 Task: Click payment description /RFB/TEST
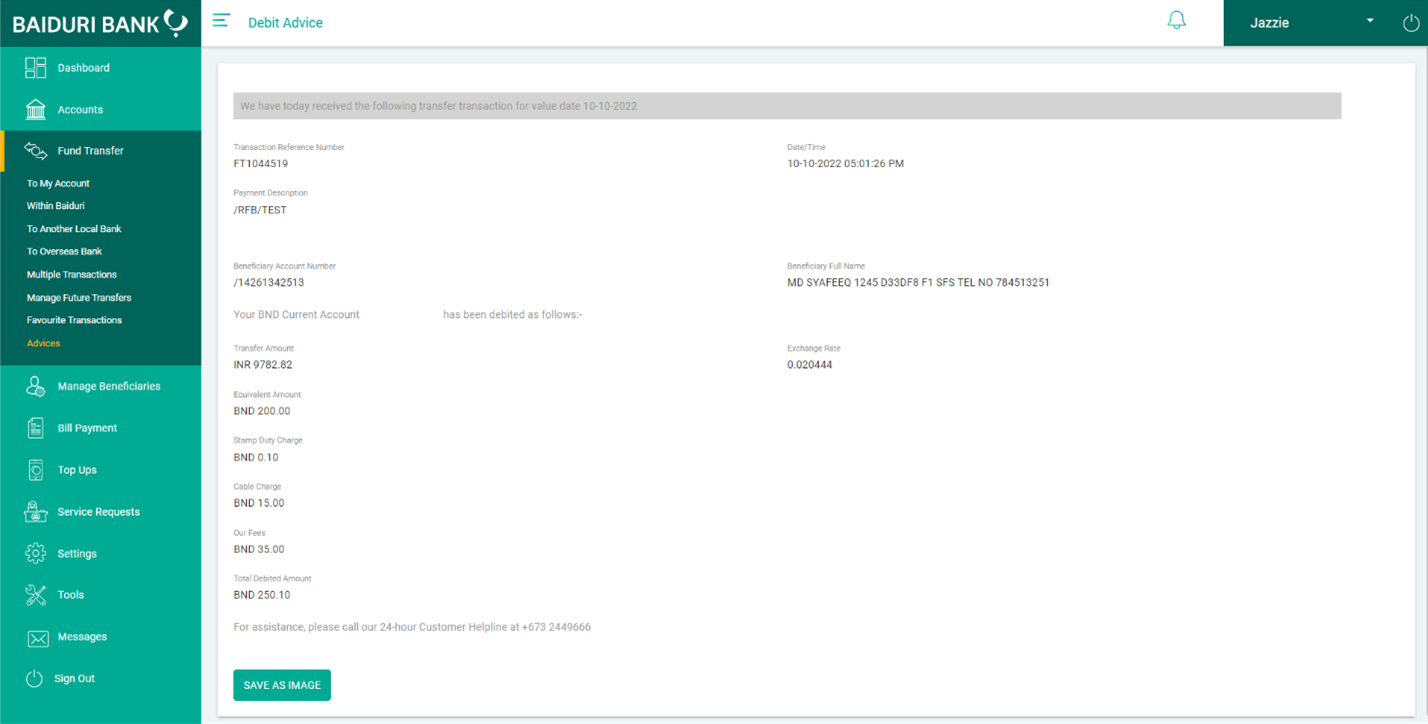point(260,210)
